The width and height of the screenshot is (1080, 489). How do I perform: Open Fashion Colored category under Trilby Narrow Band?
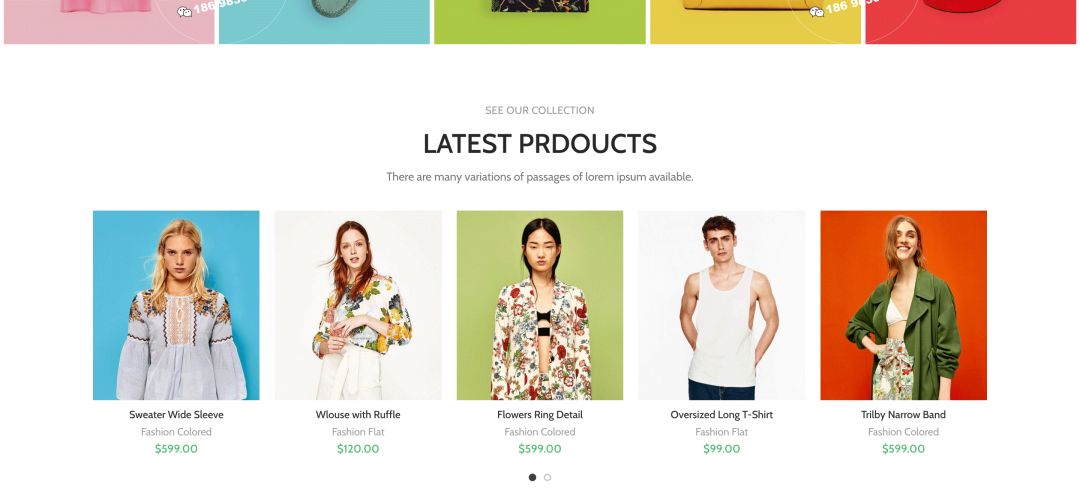tap(904, 432)
